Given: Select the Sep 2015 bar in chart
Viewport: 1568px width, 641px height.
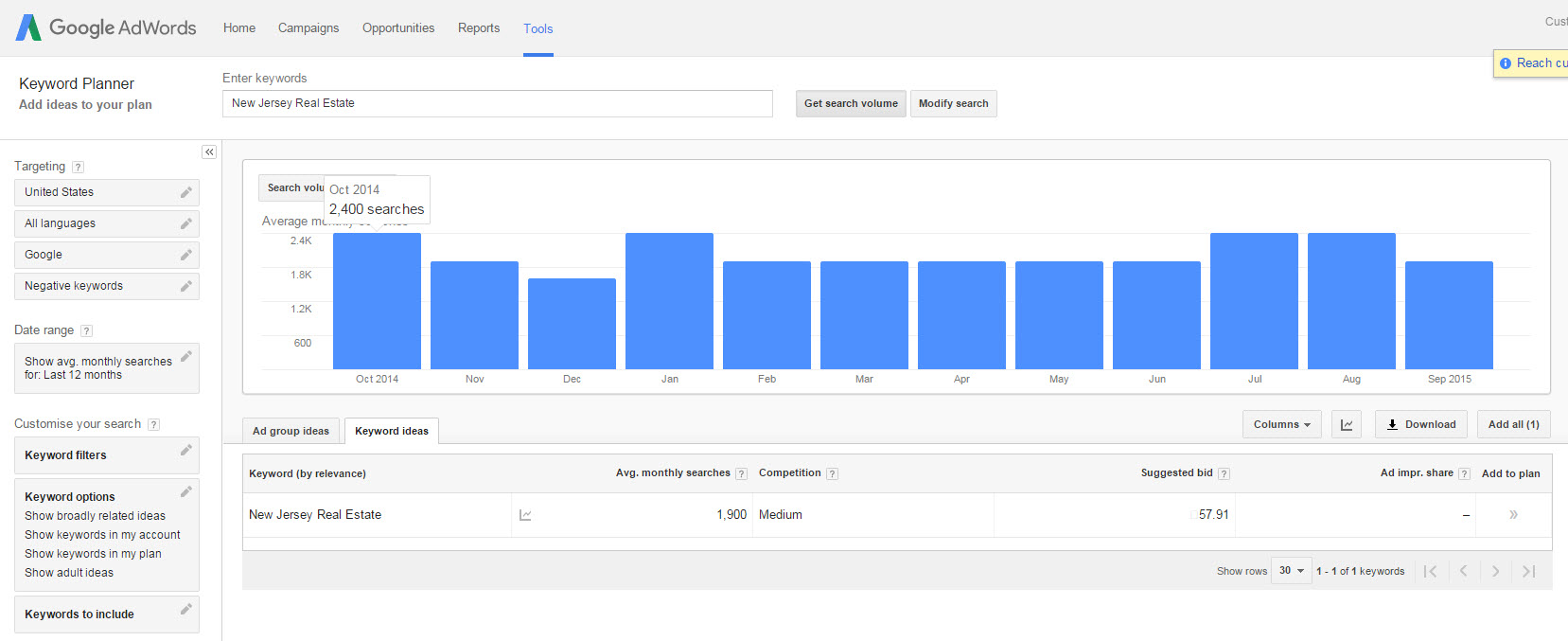Looking at the screenshot, I should click(x=1449, y=315).
